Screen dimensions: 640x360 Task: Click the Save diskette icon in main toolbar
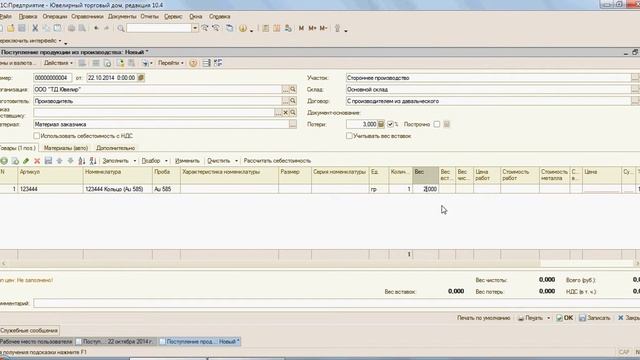click(22, 28)
